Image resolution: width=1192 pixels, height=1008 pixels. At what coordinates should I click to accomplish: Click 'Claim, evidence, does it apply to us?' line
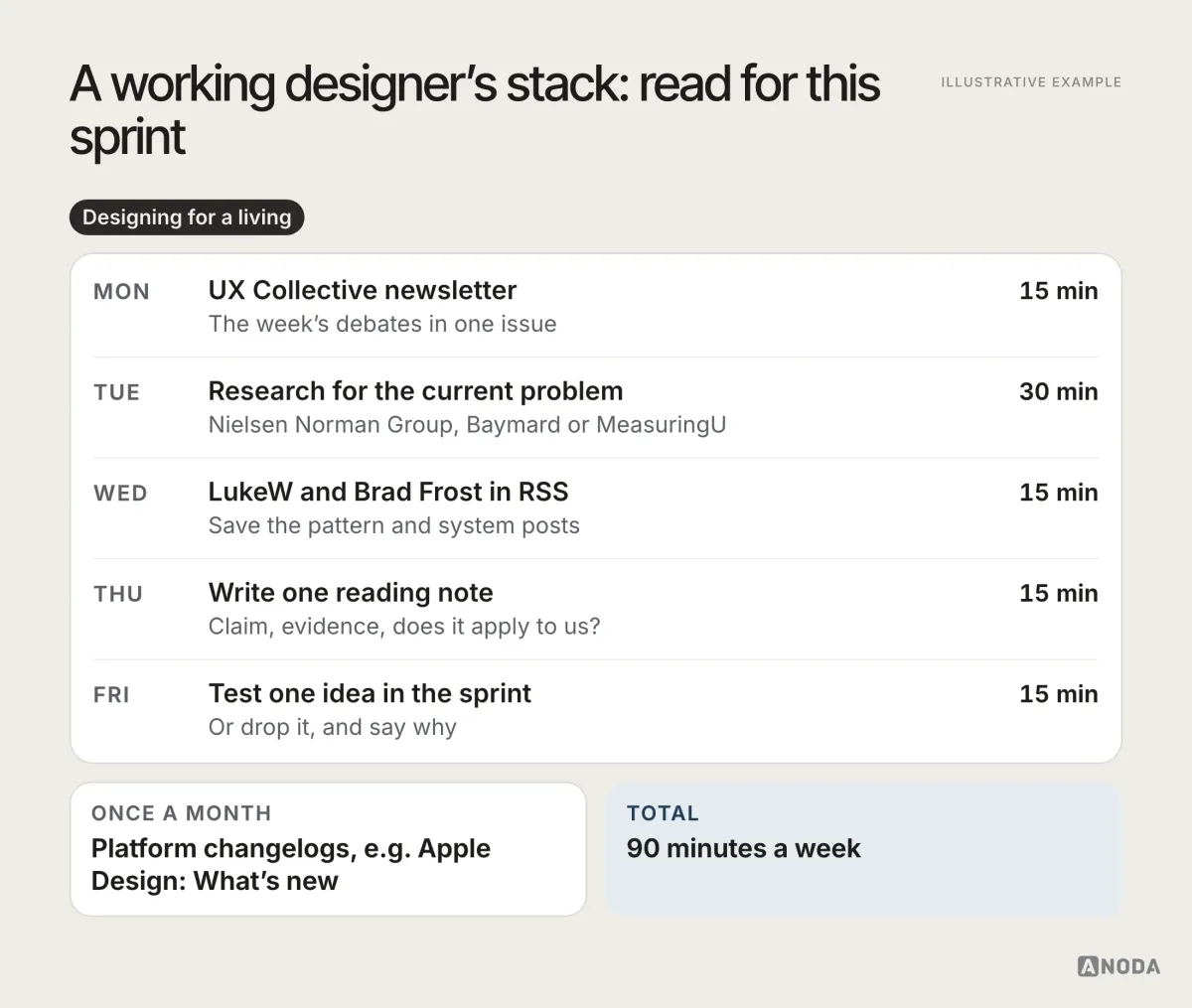(x=404, y=627)
